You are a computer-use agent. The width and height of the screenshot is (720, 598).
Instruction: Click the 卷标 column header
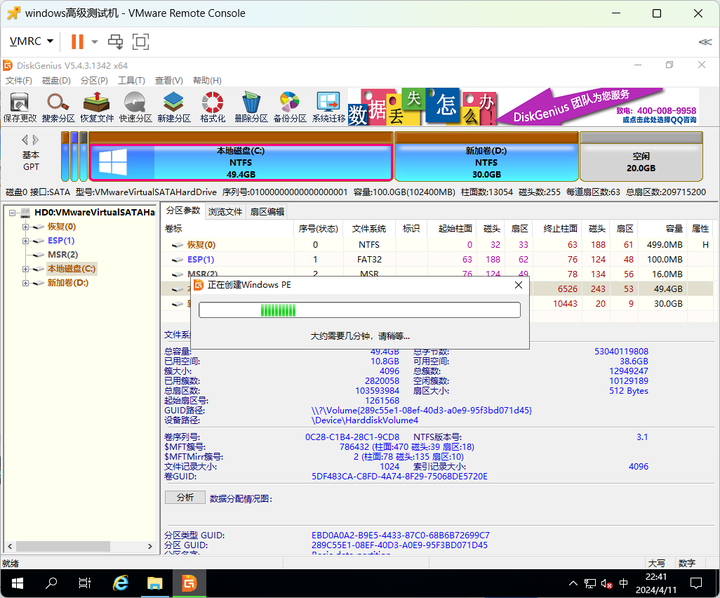228,229
